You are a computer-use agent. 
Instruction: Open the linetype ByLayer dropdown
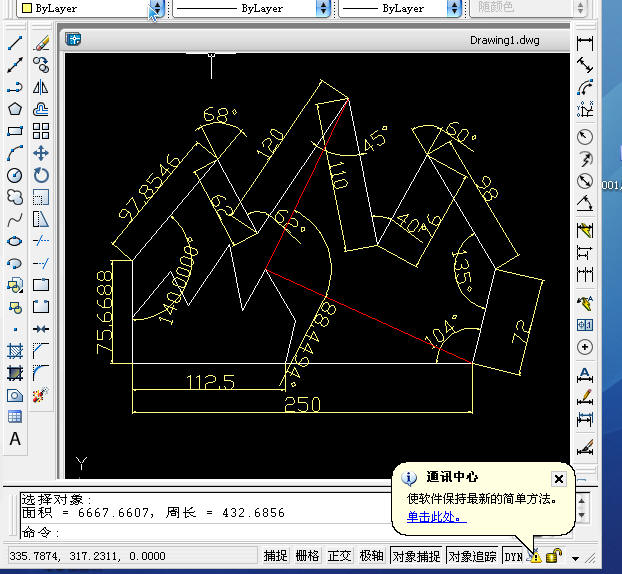[323, 8]
